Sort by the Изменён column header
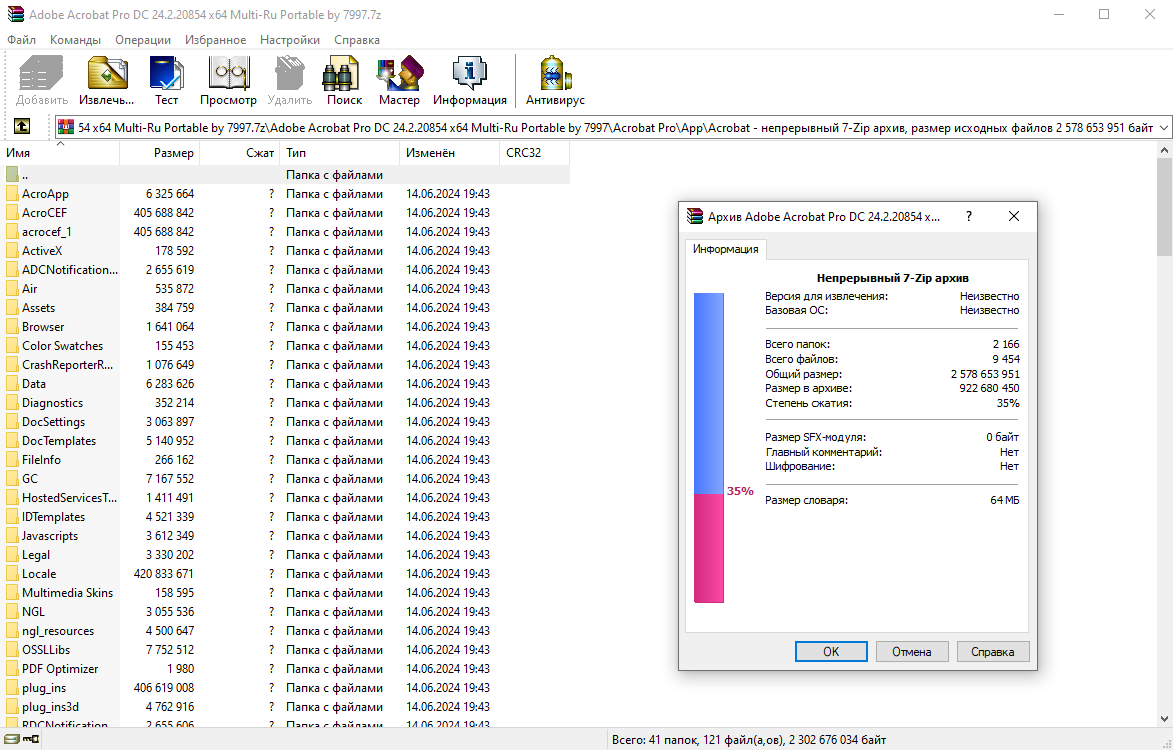Viewport: 1173px width, 750px height. pos(450,153)
